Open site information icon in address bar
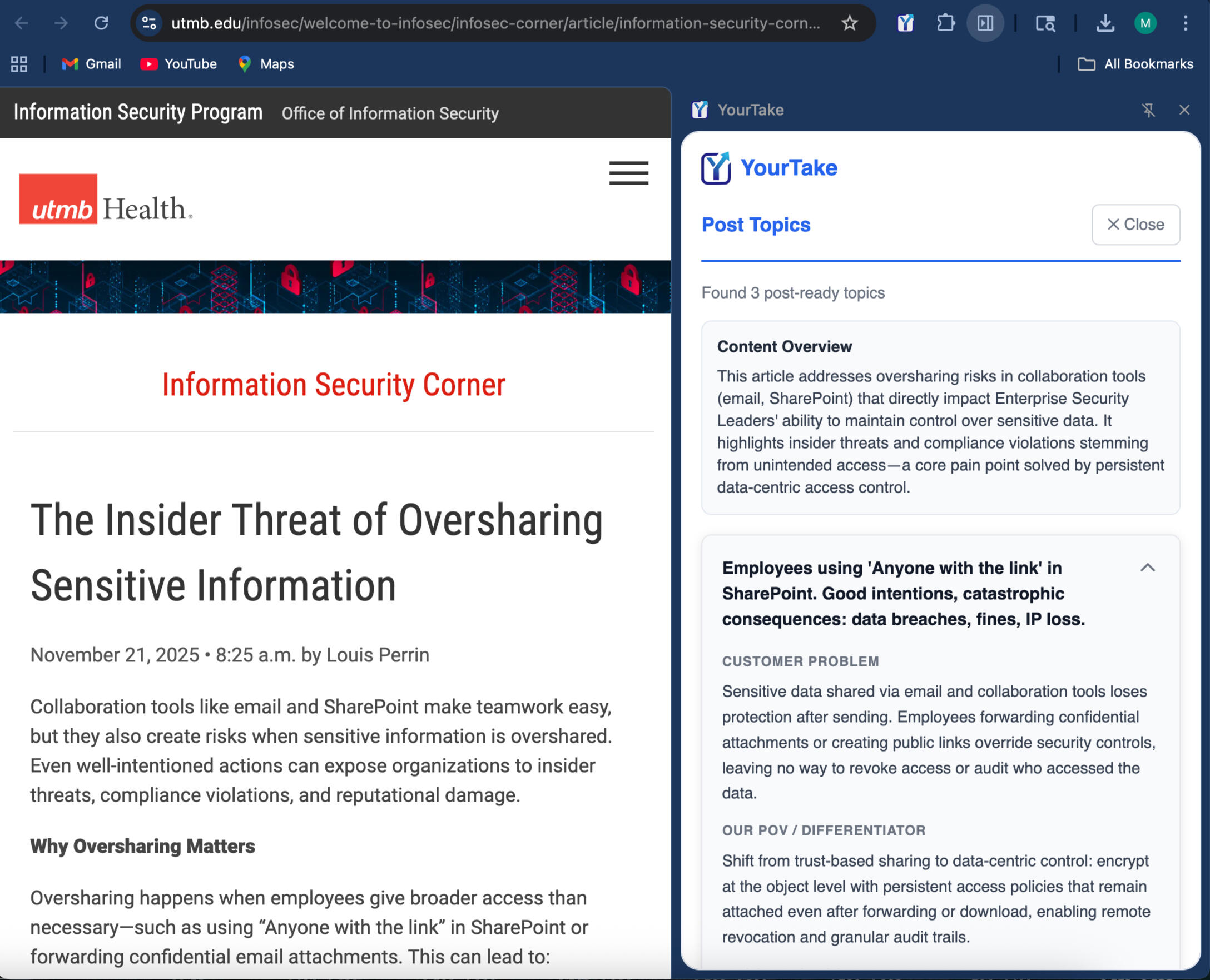Screen dimensions: 1210x980 click(x=149, y=23)
